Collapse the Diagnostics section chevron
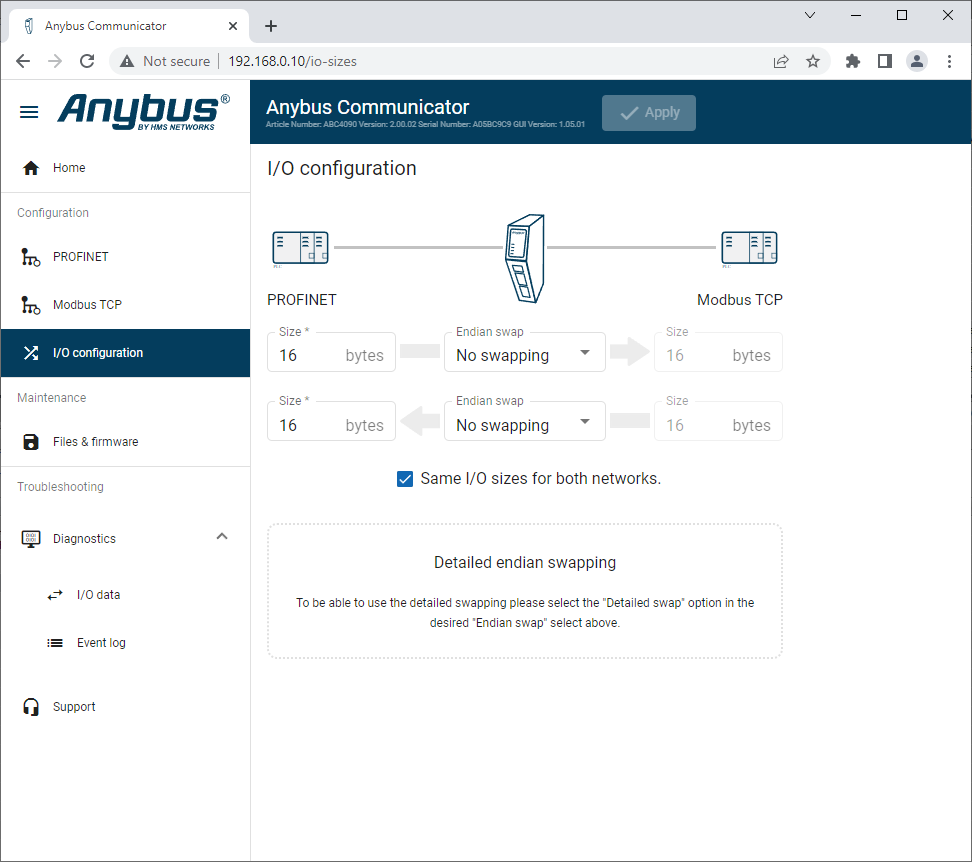 click(x=222, y=537)
